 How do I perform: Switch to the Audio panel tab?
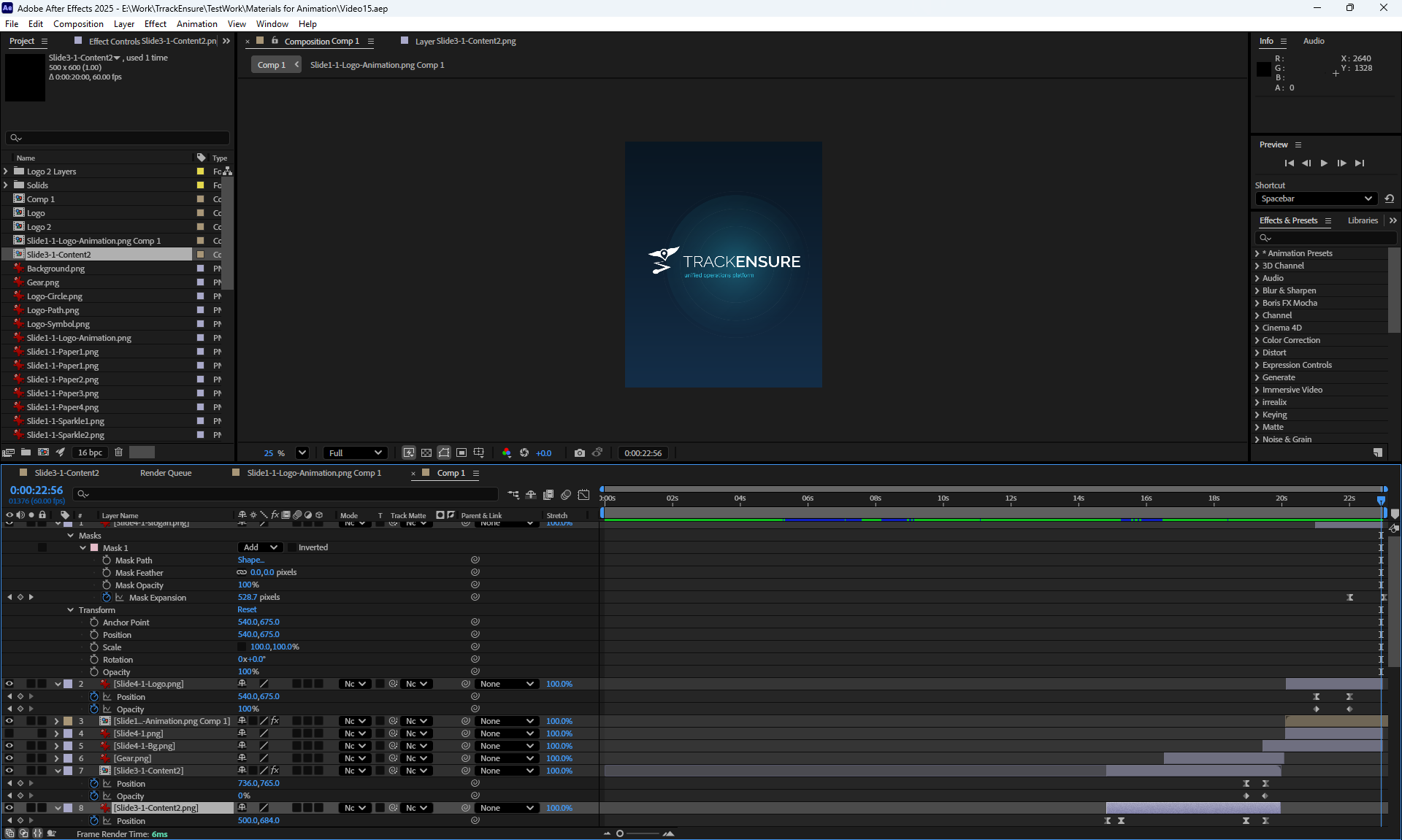pos(1314,41)
